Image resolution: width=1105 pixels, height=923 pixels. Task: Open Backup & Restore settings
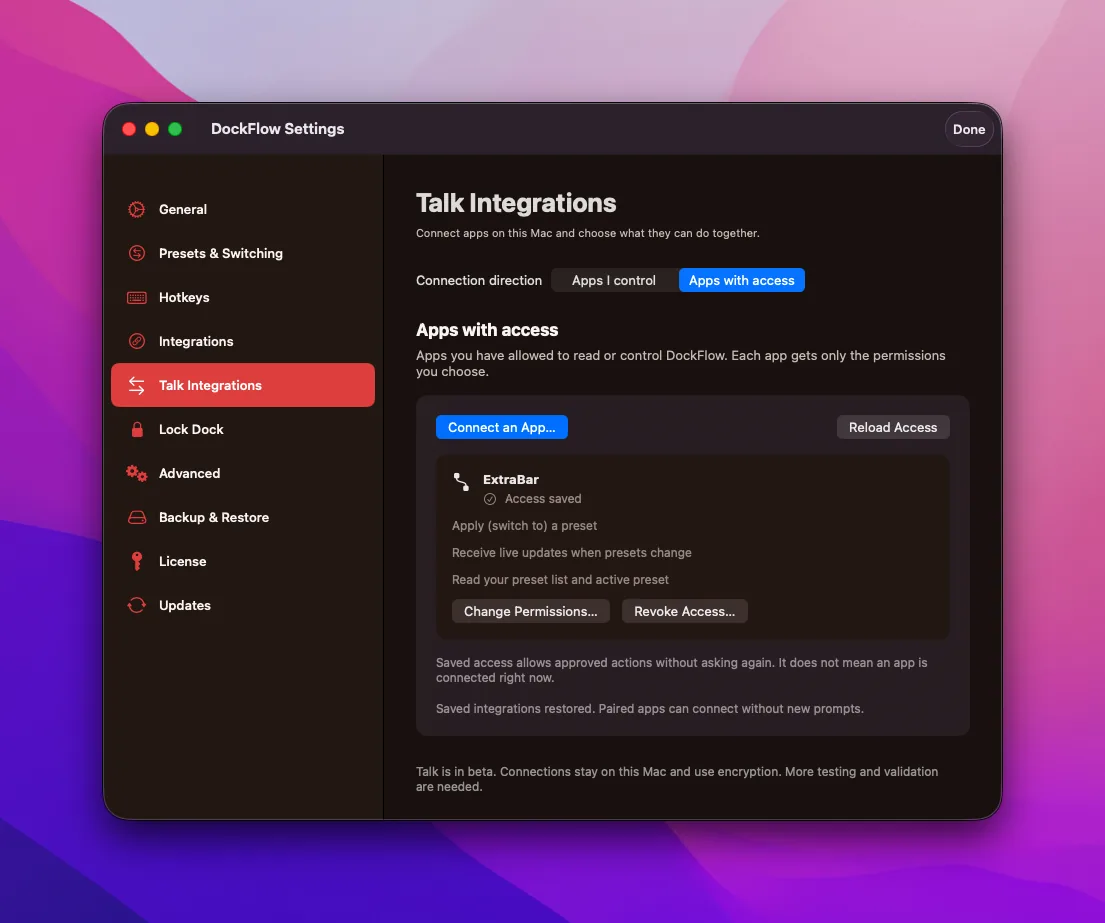242,517
